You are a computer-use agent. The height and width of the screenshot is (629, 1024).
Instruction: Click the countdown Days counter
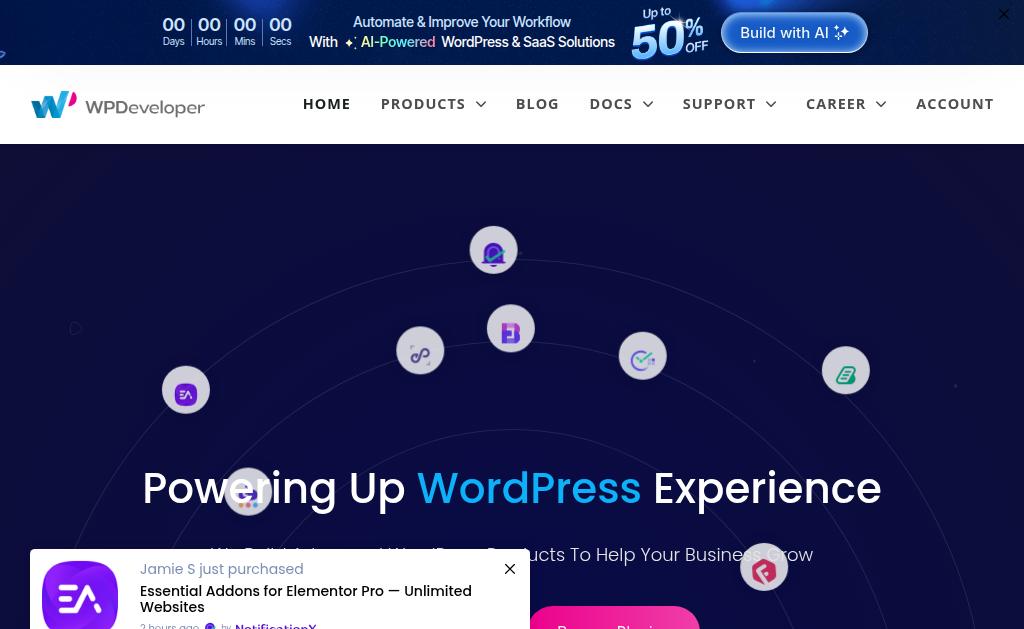pyautogui.click(x=174, y=31)
